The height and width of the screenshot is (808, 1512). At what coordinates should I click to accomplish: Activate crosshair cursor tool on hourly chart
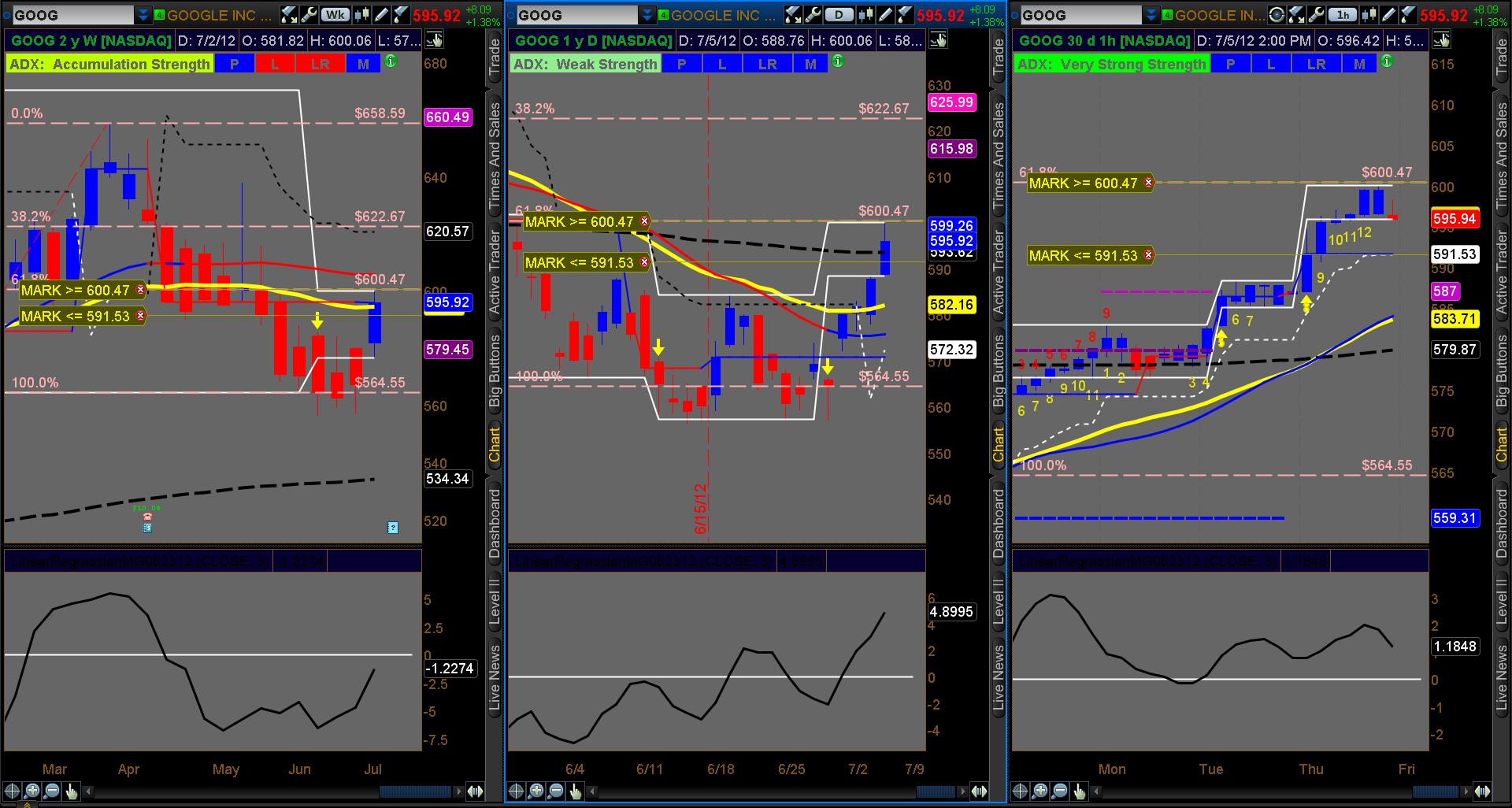(1021, 791)
